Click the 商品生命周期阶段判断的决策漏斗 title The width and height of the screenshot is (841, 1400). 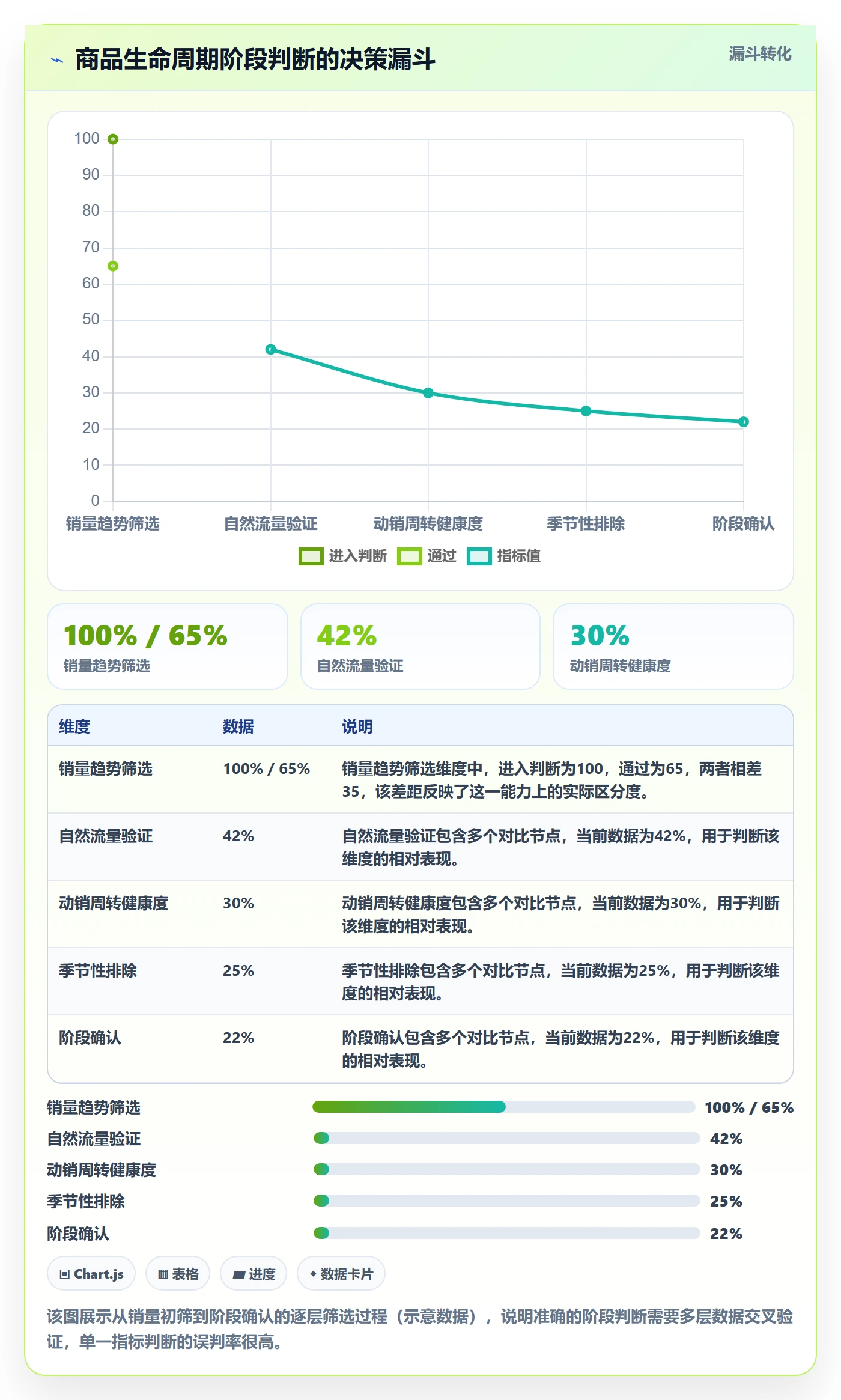point(255,59)
